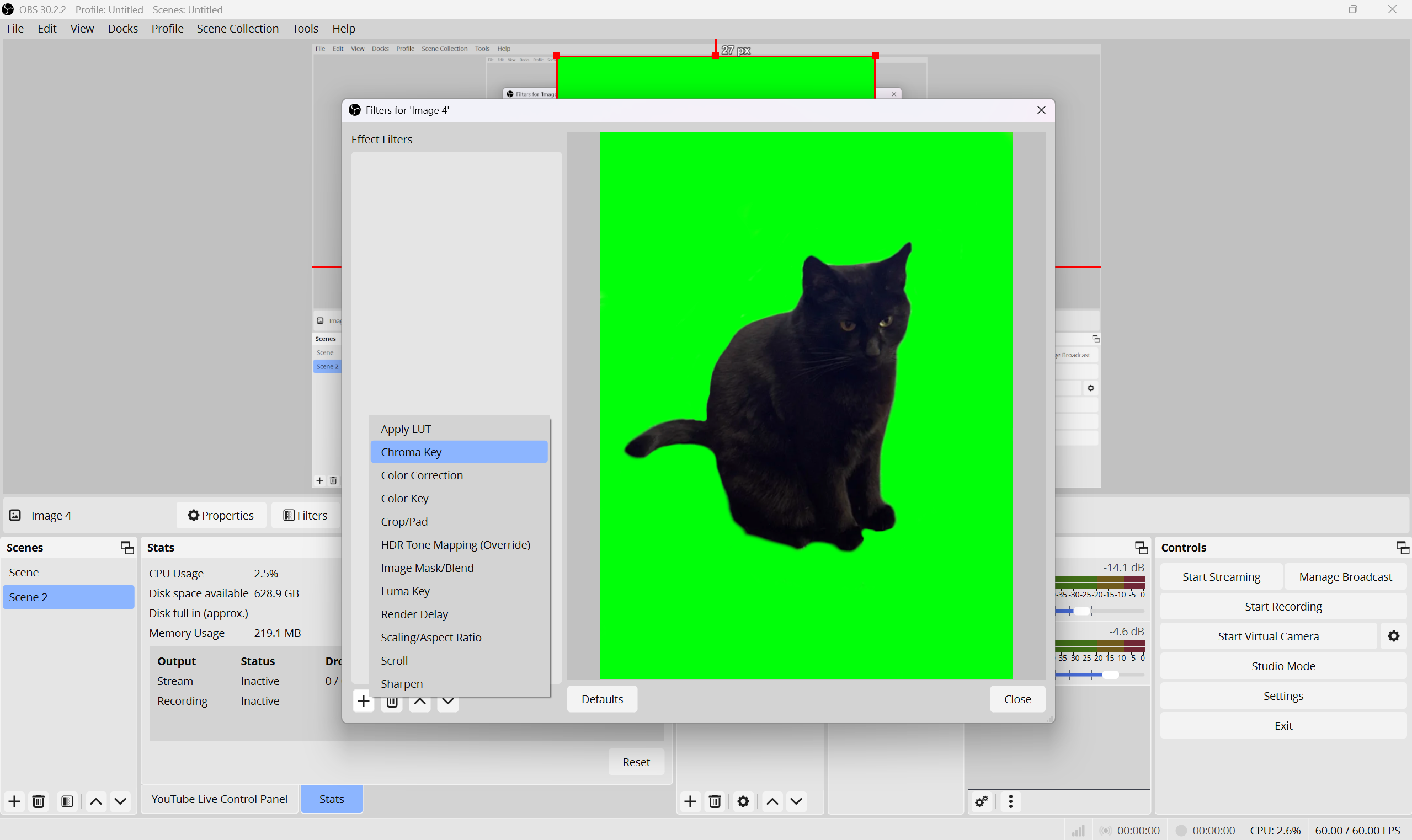Open the Help menu
The height and width of the screenshot is (840, 1412).
click(344, 28)
